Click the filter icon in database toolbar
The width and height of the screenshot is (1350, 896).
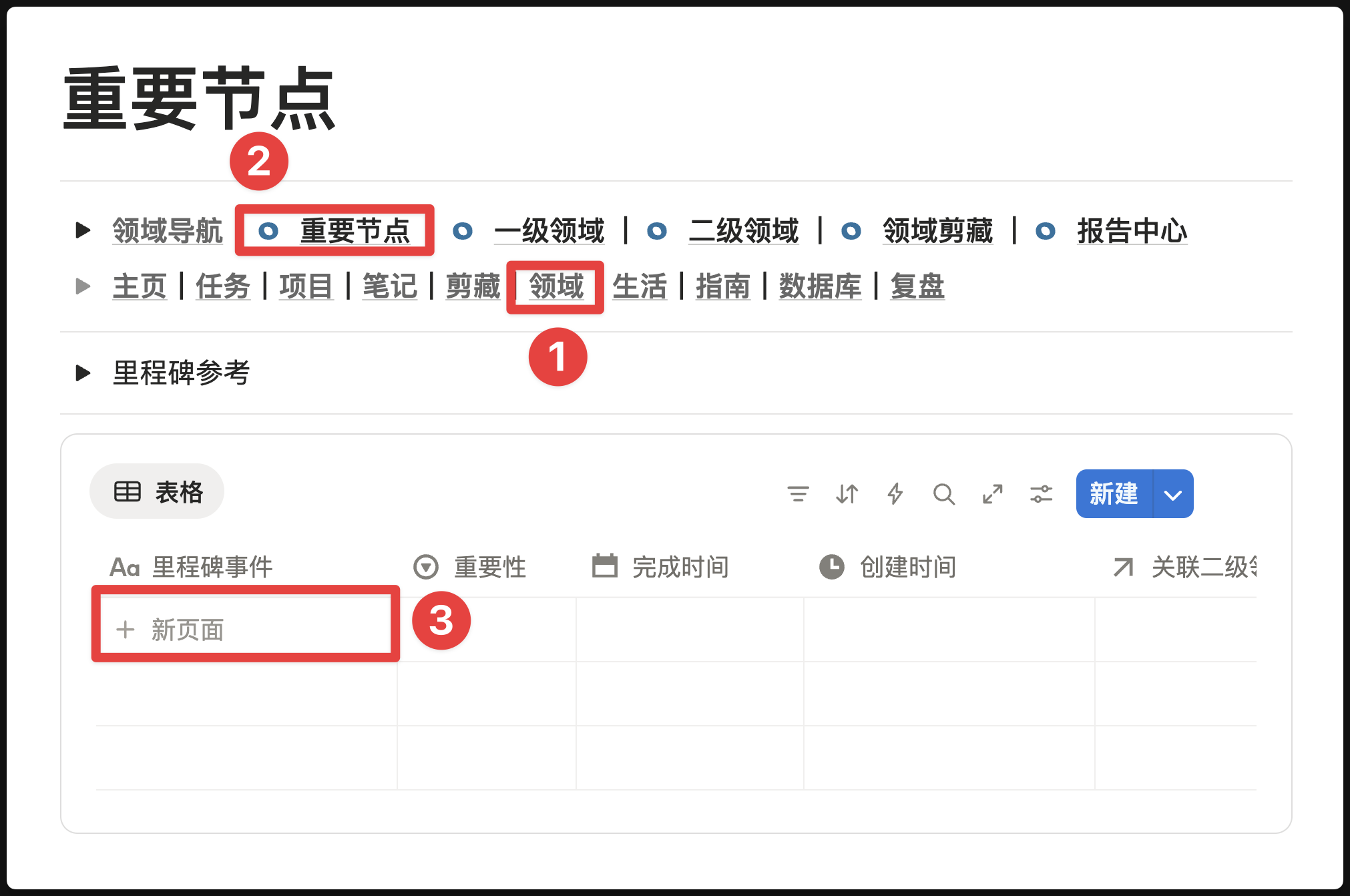[798, 494]
